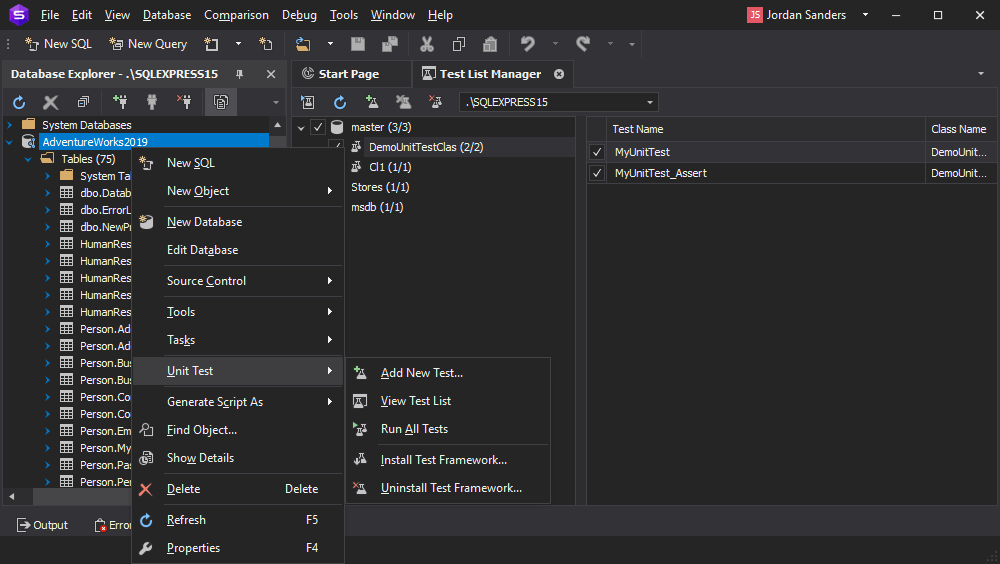
Task: Choose Properties from the context menu
Action: click(238, 547)
